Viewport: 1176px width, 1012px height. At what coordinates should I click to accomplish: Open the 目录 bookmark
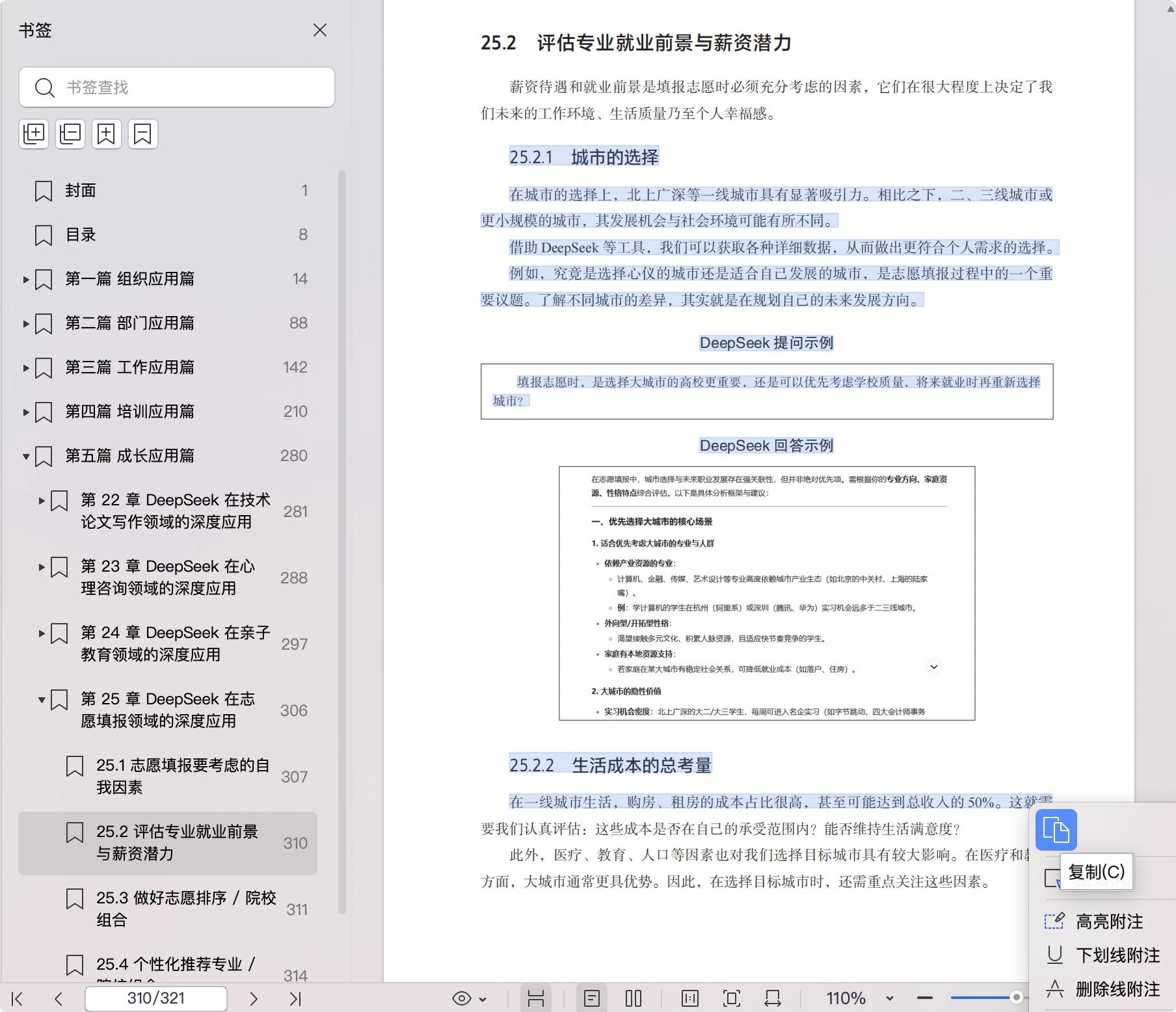pos(81,235)
